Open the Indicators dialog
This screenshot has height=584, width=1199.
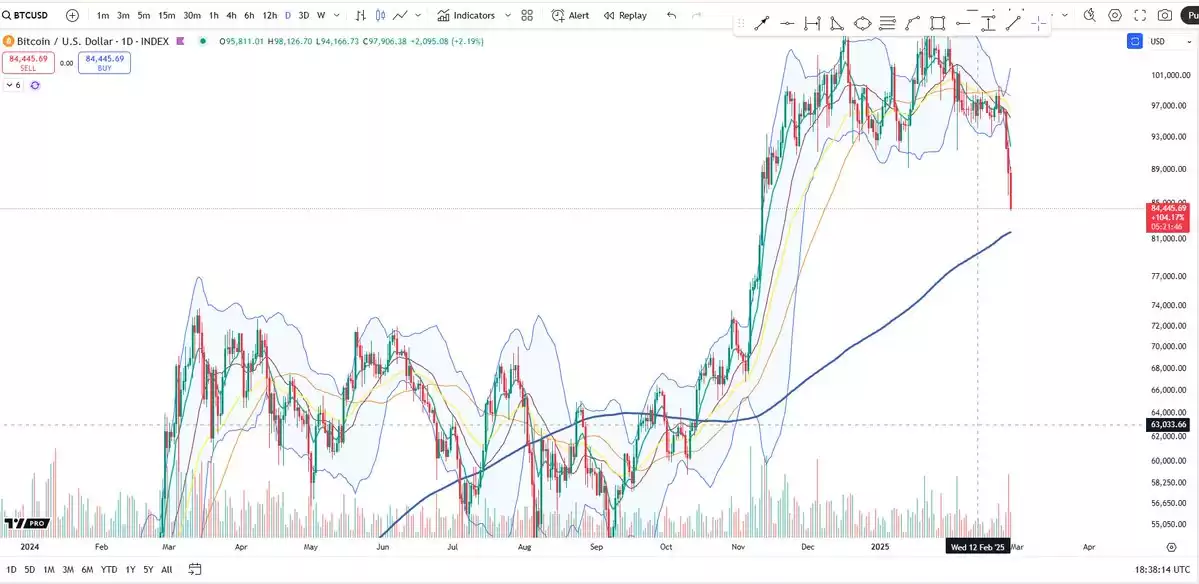click(466, 15)
